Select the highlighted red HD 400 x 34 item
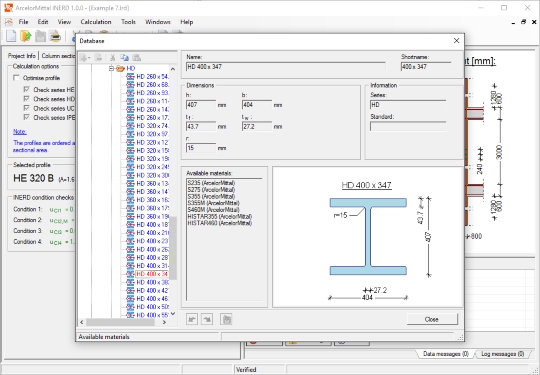Image resolution: width=540 pixels, height=375 pixels. coord(152,274)
